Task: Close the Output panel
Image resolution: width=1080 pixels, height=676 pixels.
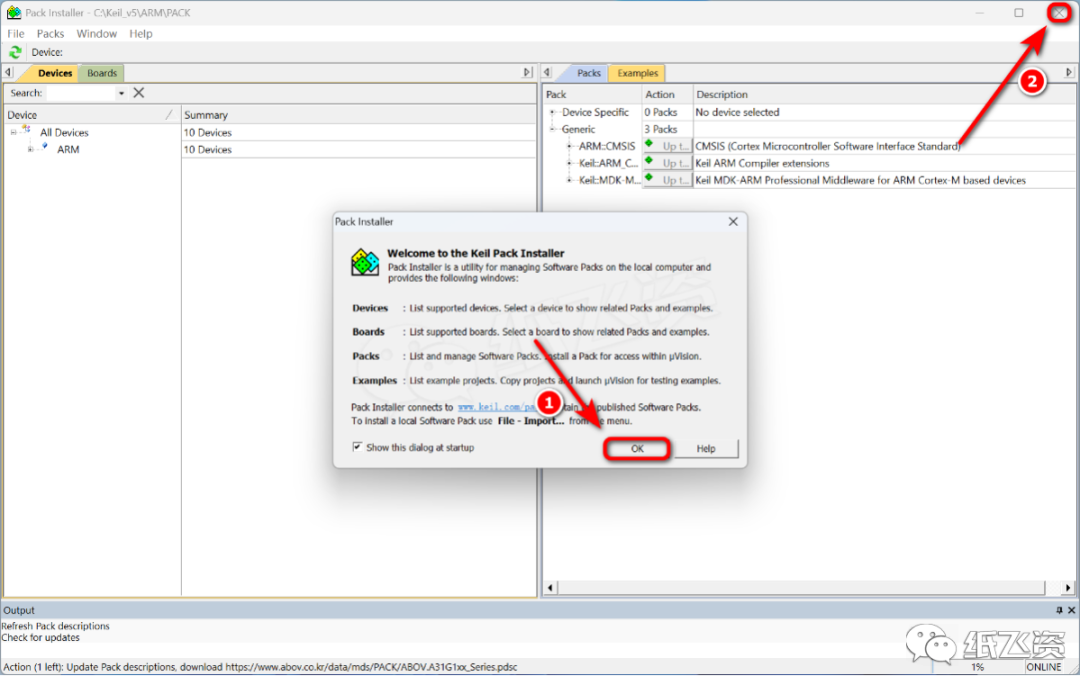Action: [x=1072, y=611]
